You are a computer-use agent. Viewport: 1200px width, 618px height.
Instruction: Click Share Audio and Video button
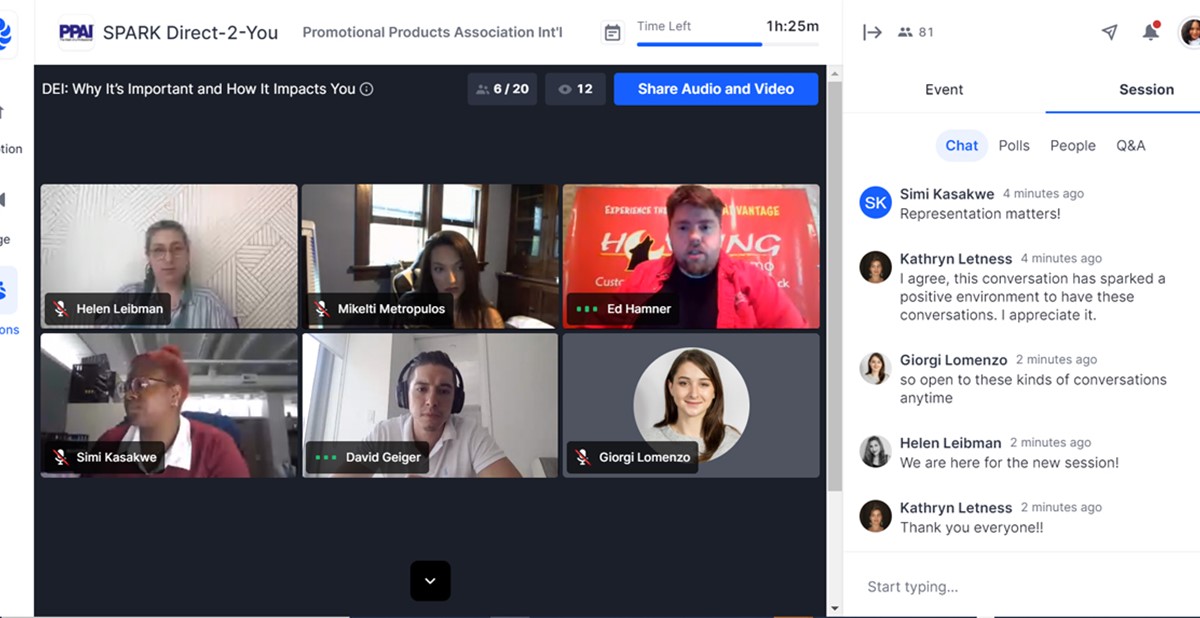tap(715, 89)
